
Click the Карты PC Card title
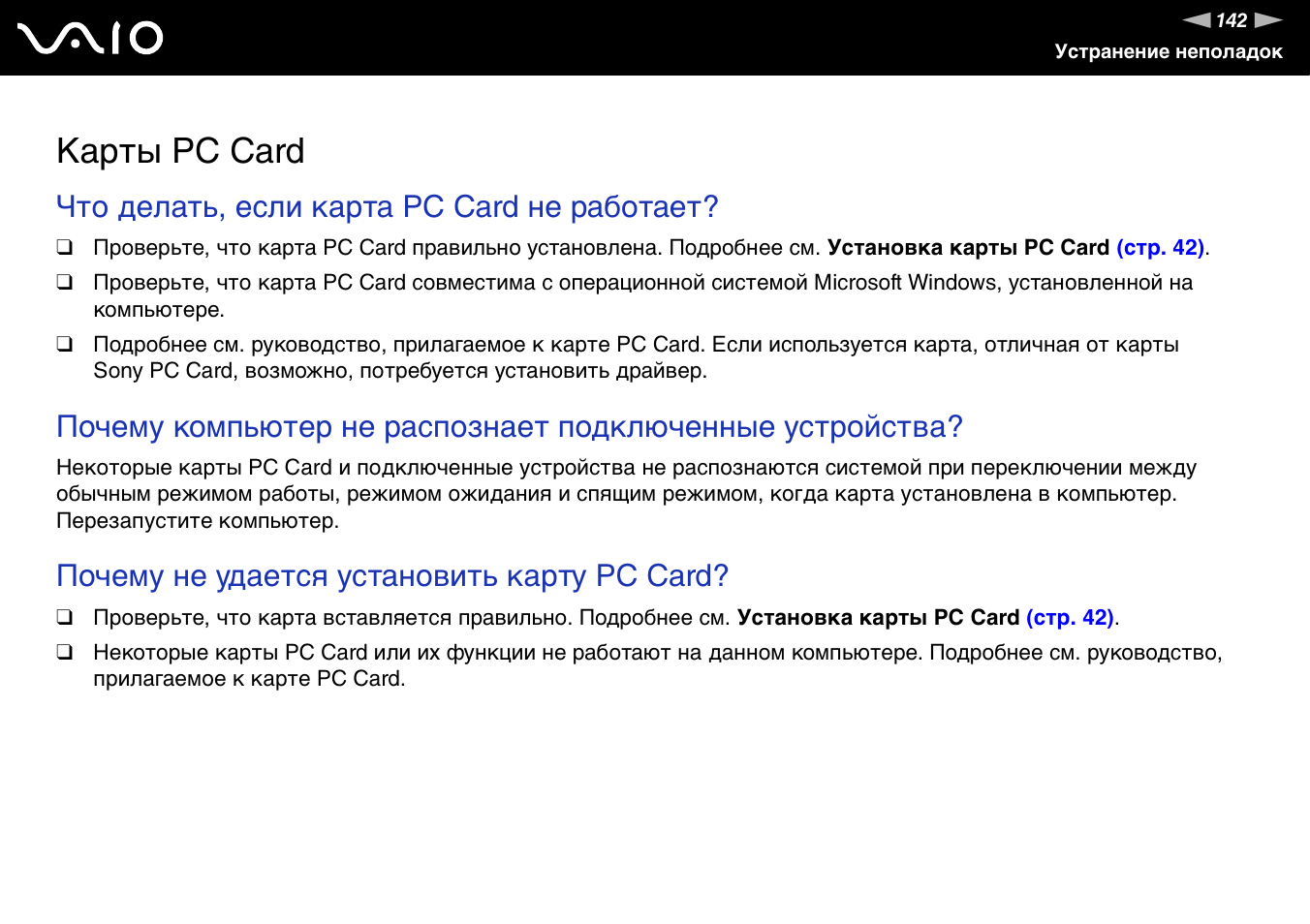[180, 151]
